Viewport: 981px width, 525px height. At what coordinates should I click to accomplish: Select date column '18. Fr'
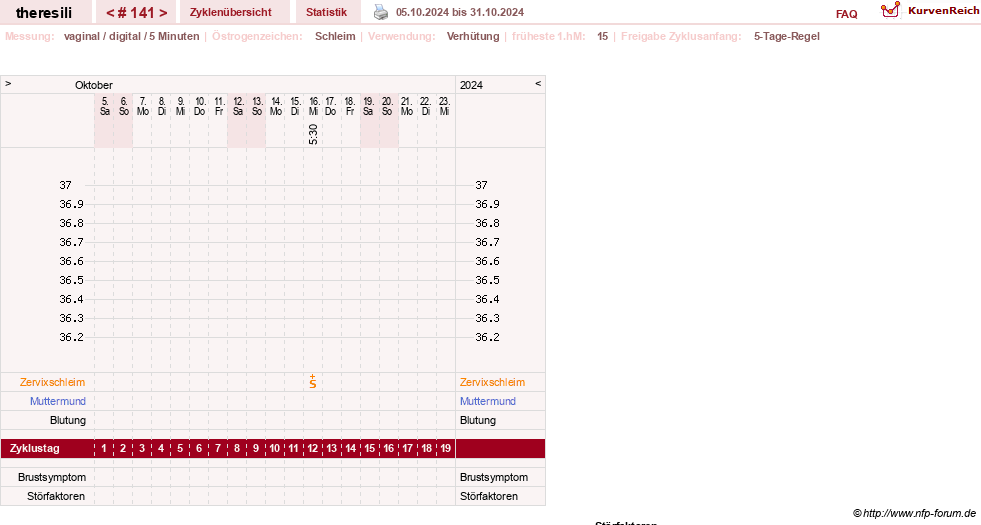click(x=350, y=106)
